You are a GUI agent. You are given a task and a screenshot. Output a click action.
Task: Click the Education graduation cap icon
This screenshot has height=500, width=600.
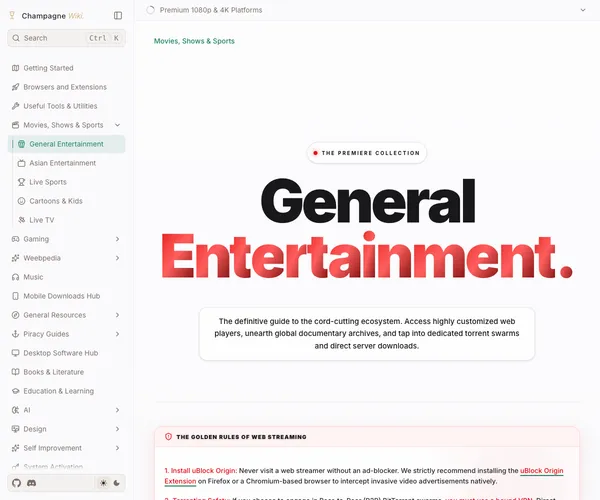click(15, 391)
